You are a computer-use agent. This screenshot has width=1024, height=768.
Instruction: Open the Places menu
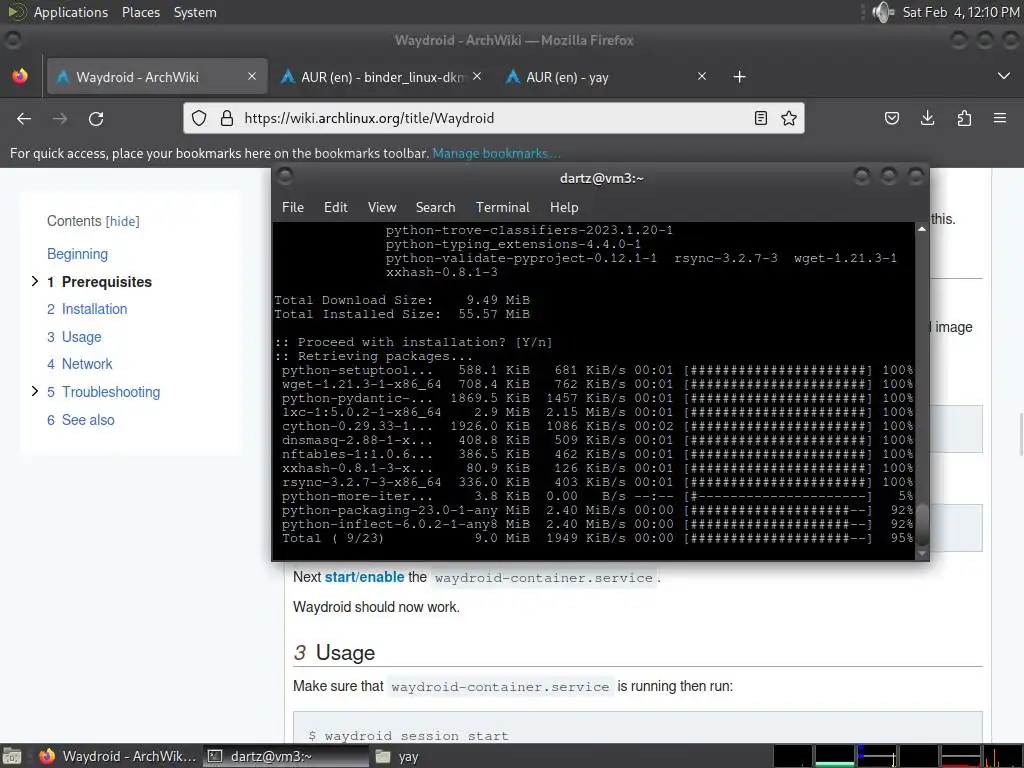pyautogui.click(x=140, y=12)
